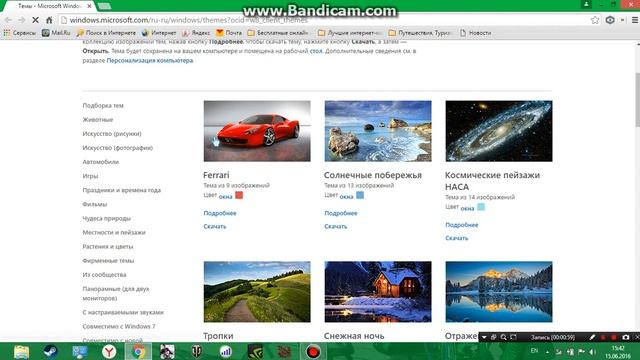This screenshot has width=640, height=360.
Task: Select the Совместимо с Windows 7 category
Action: (119, 327)
